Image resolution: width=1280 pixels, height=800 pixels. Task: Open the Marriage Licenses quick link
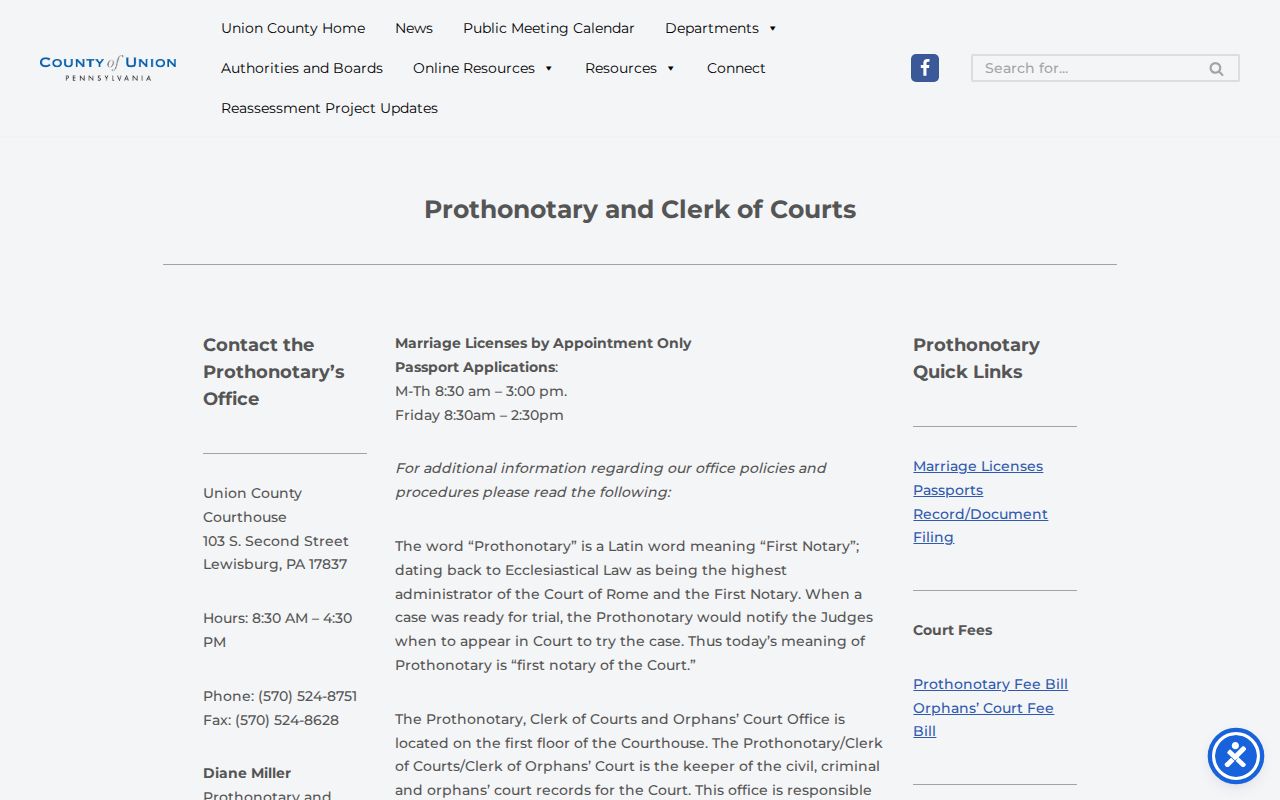coord(978,466)
